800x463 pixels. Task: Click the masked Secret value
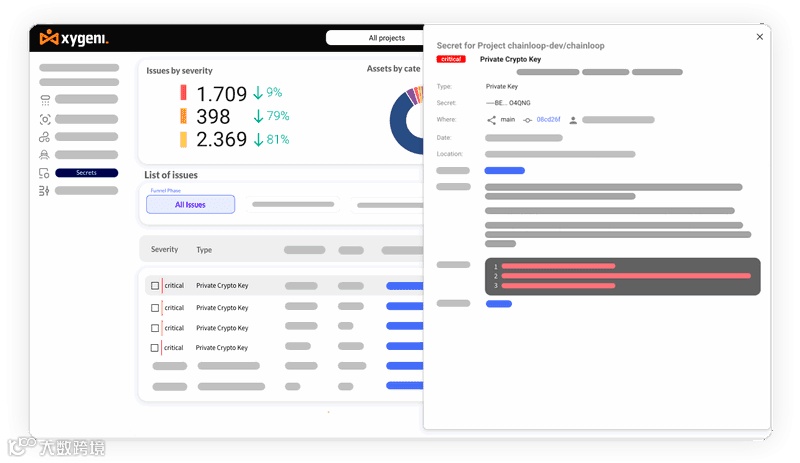(x=508, y=103)
